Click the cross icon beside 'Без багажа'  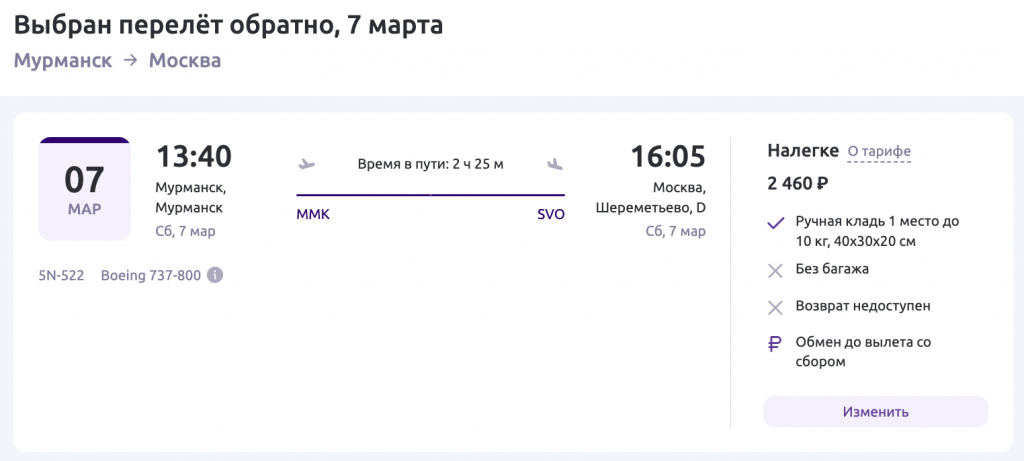click(x=775, y=269)
